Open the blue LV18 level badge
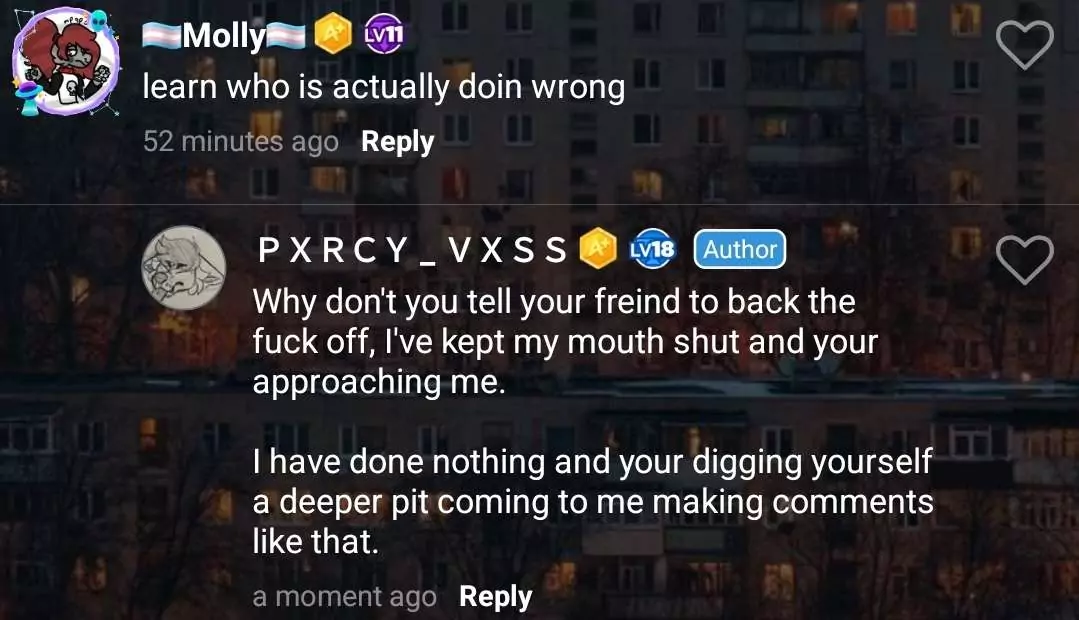Screen dimensions: 1079x620 coord(652,248)
